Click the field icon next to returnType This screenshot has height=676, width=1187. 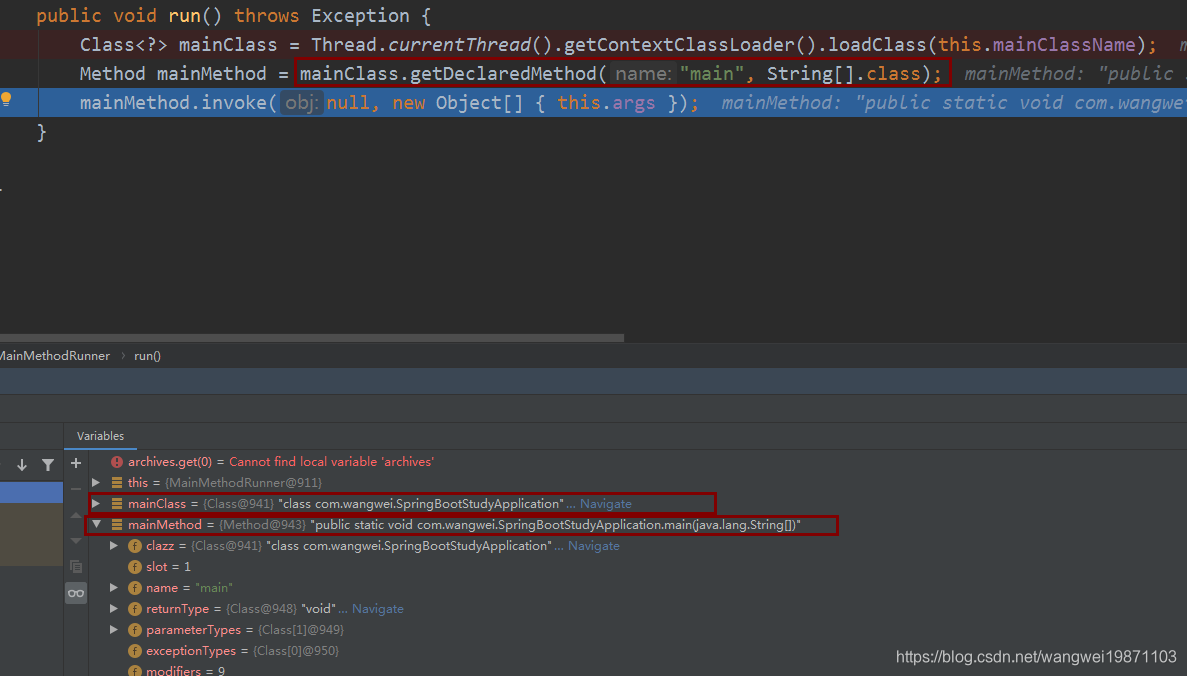click(x=135, y=609)
